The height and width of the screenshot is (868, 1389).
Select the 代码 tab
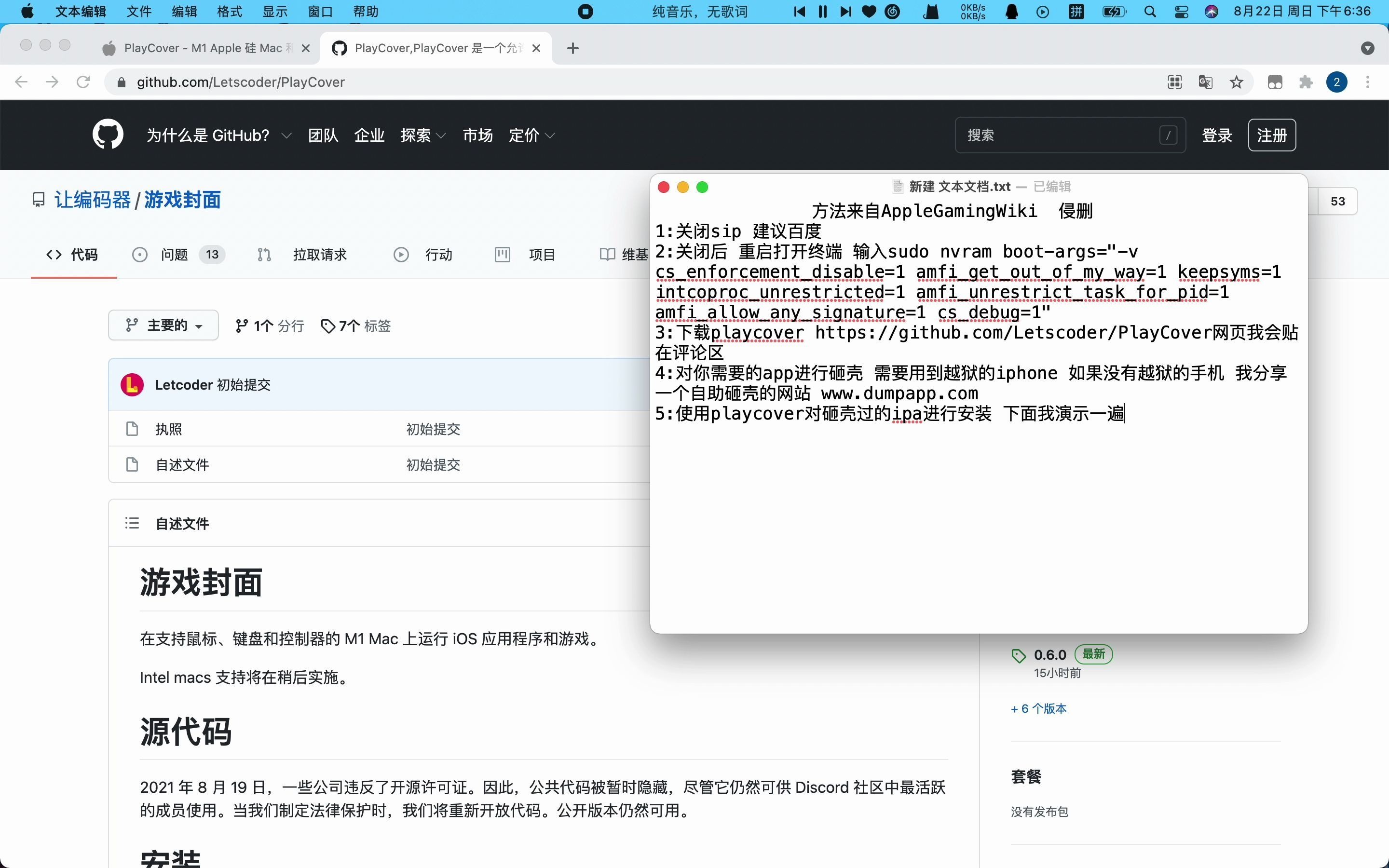click(x=73, y=254)
